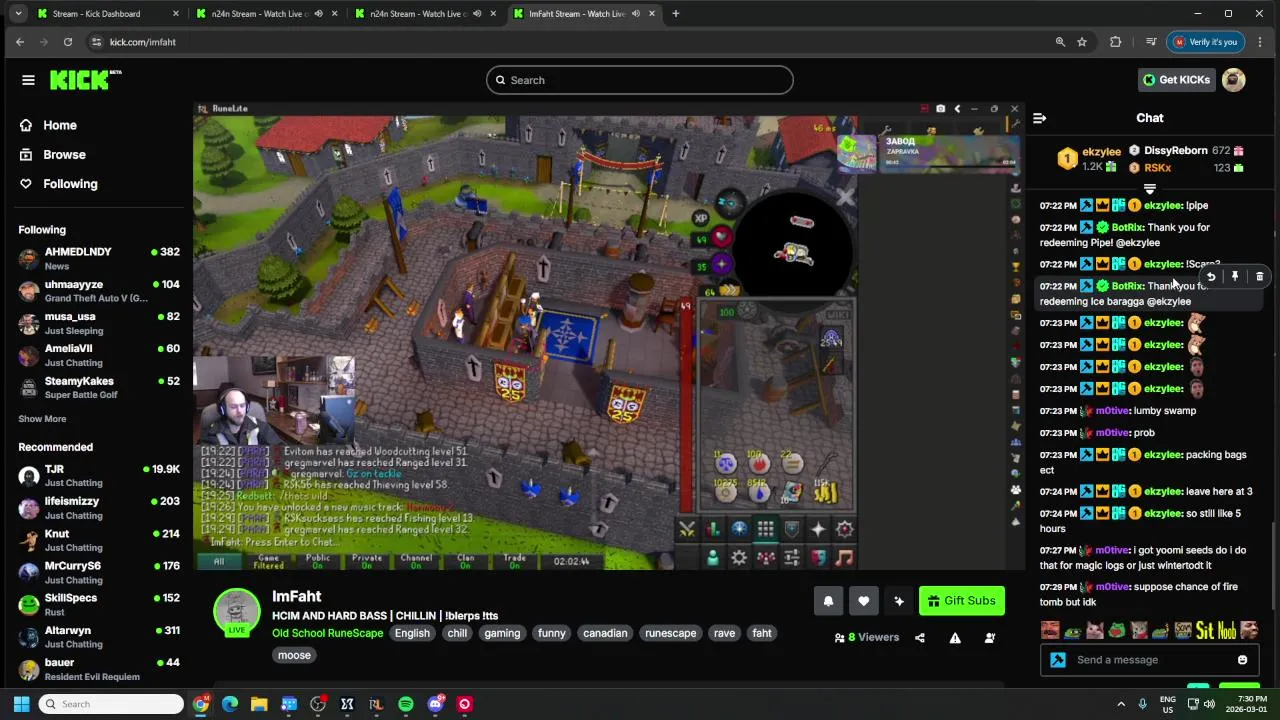
Task: Show hidden system tray icons
Action: (x=1120, y=704)
